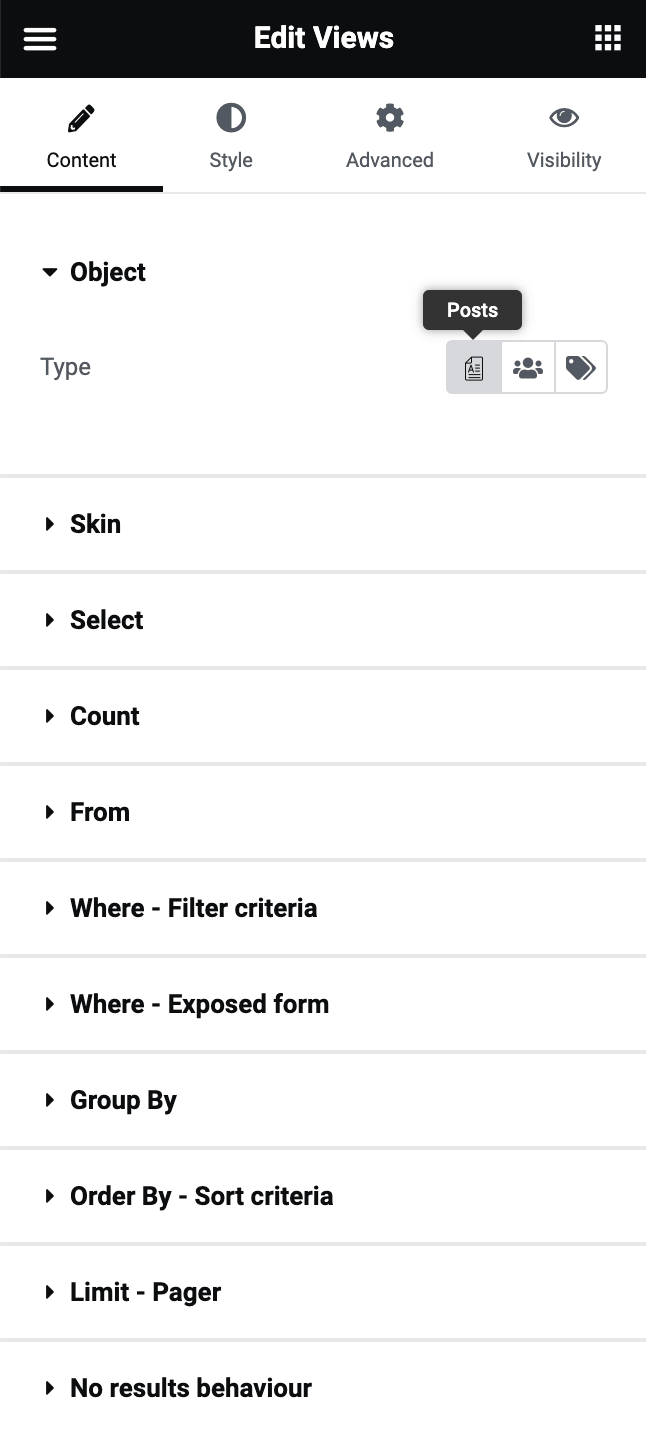Click the eye Visibility icon
Viewport: 646px width, 1440px height.
(564, 119)
